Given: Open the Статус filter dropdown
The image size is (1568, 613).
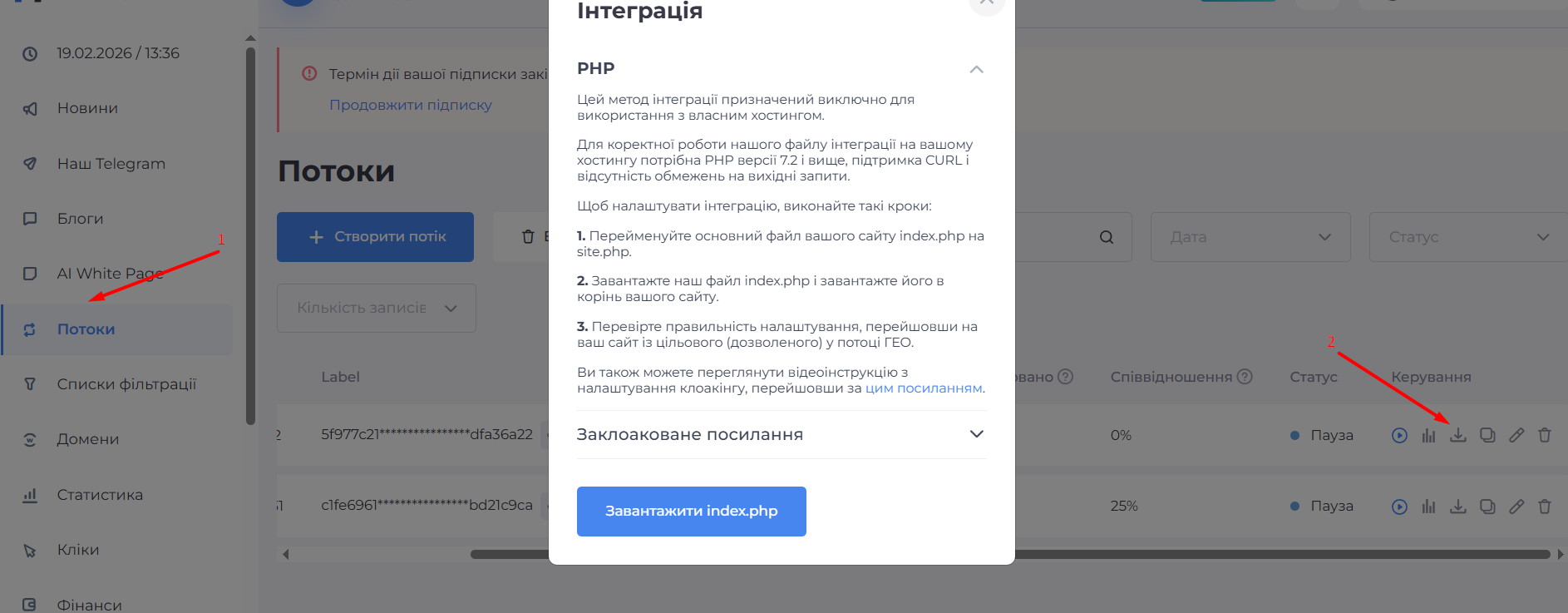Looking at the screenshot, I should click(1467, 237).
